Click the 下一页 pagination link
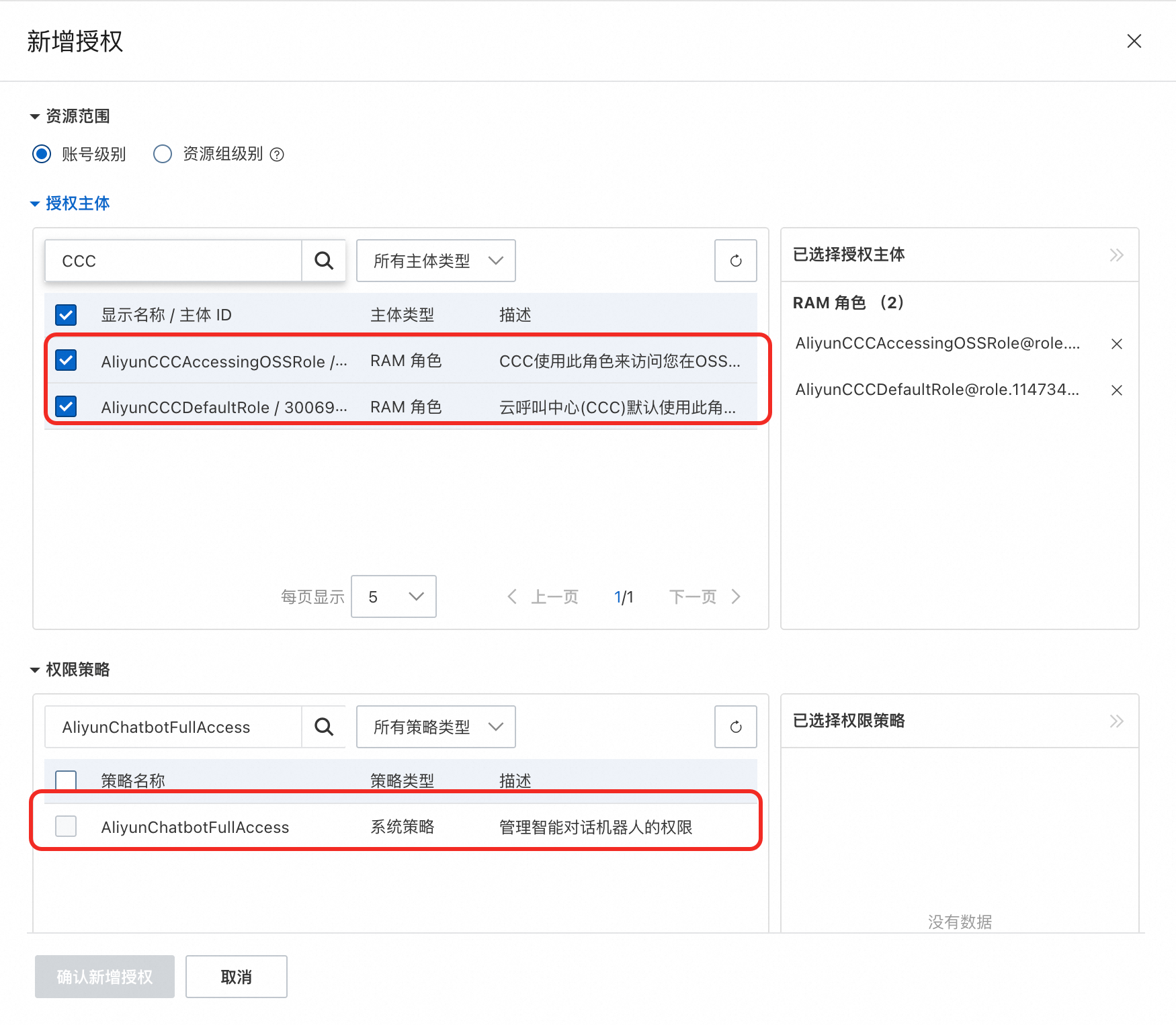The width and height of the screenshot is (1176, 1025). click(x=693, y=597)
